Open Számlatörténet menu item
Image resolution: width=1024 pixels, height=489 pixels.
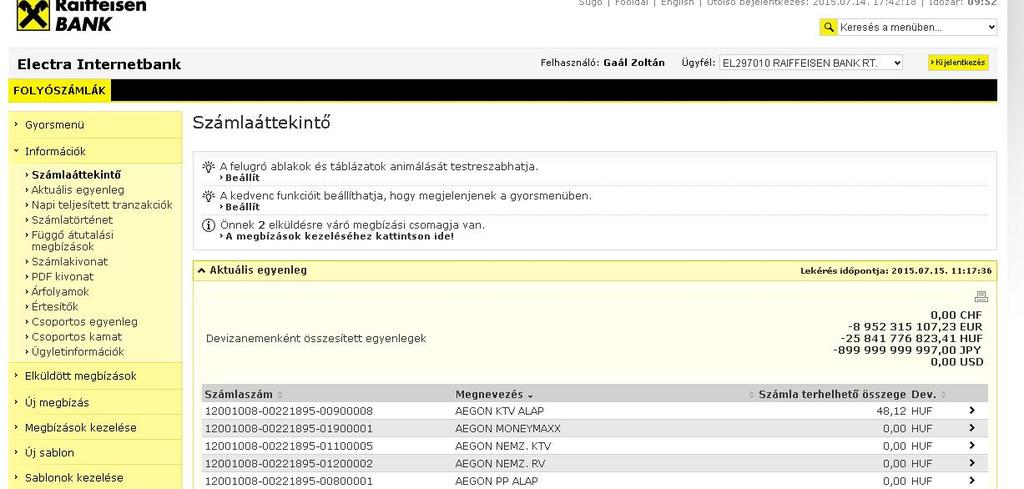(72, 220)
